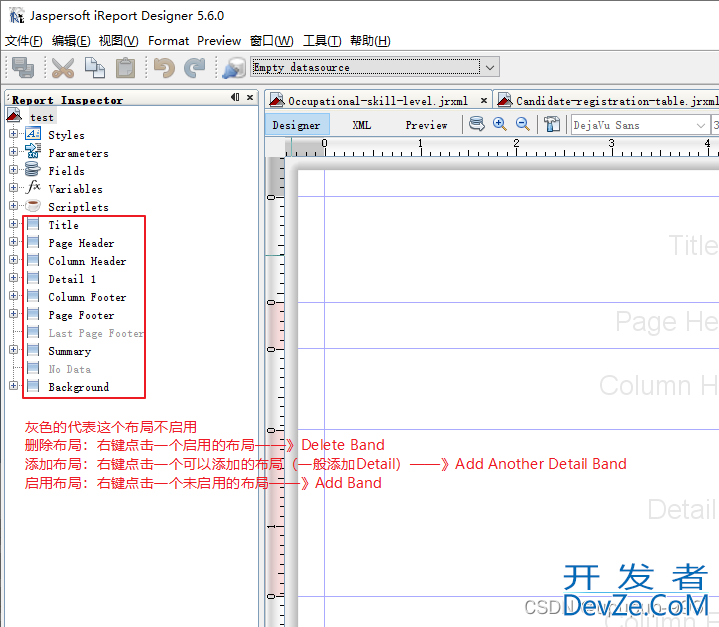Click the Parameters node icon
This screenshot has width=719, height=627.
(33, 151)
